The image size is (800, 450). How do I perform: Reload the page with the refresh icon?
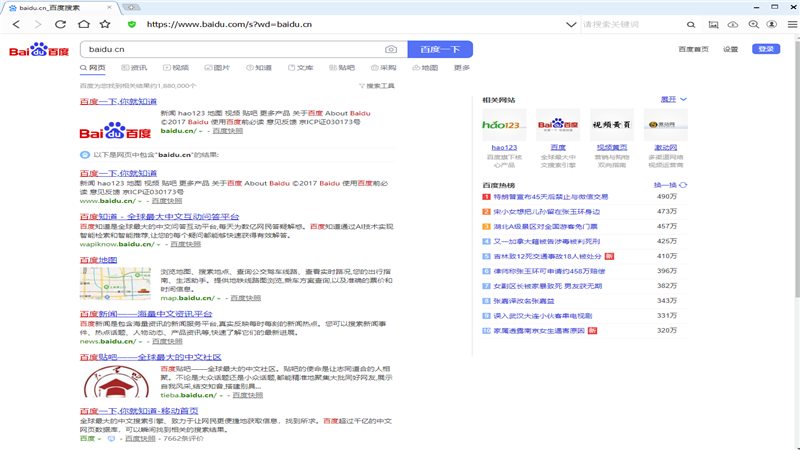tap(61, 23)
